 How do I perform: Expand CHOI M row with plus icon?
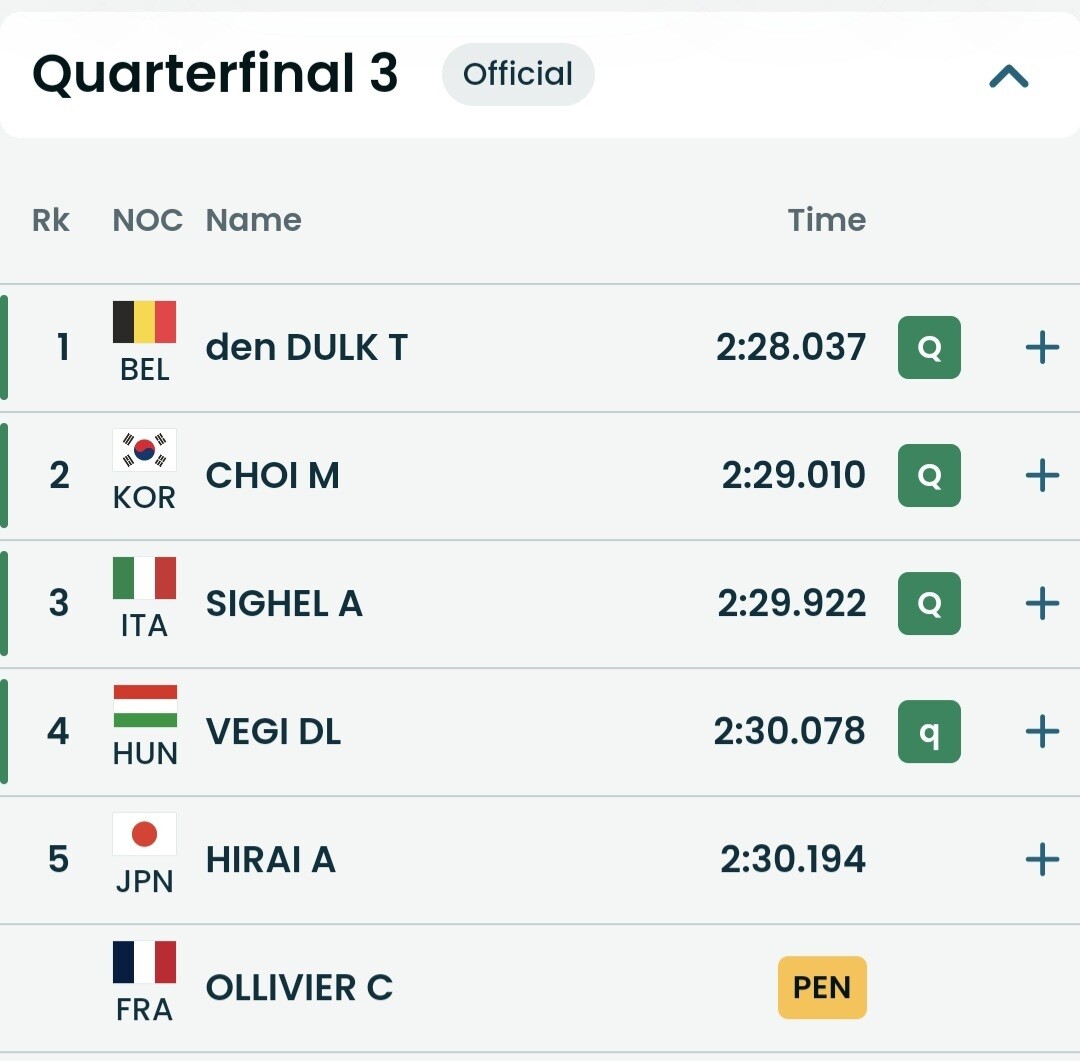pyautogui.click(x=1042, y=475)
